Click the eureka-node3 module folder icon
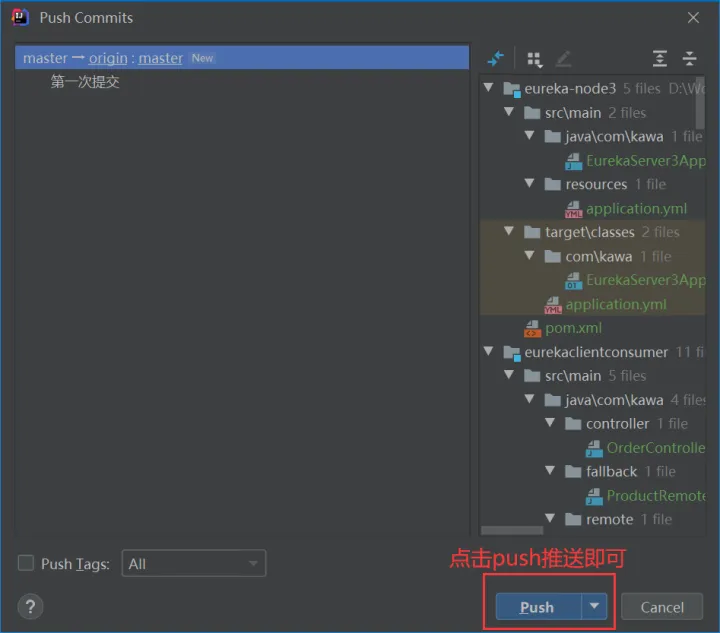 [512, 89]
